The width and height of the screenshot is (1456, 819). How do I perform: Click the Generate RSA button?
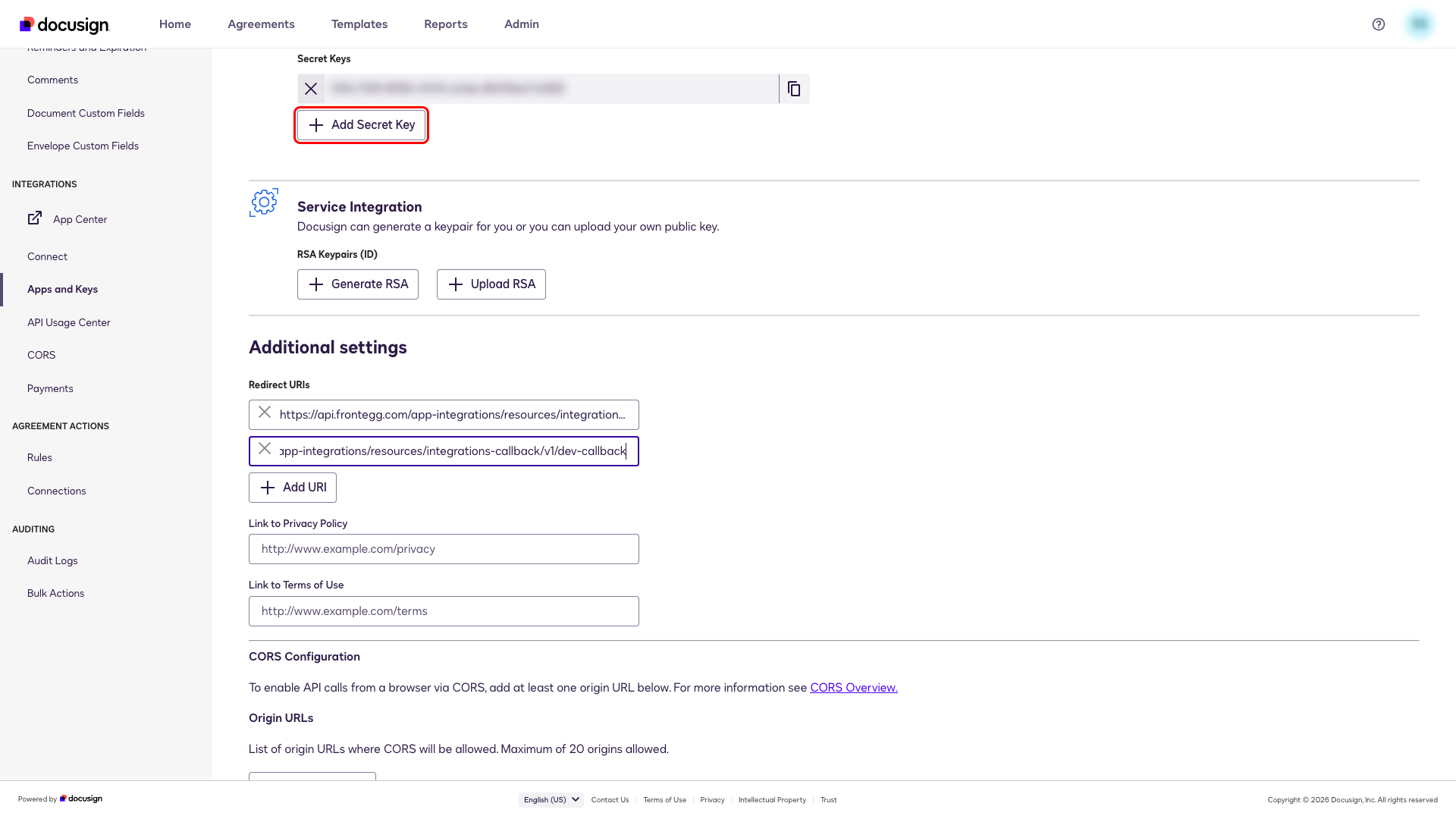pyautogui.click(x=358, y=284)
